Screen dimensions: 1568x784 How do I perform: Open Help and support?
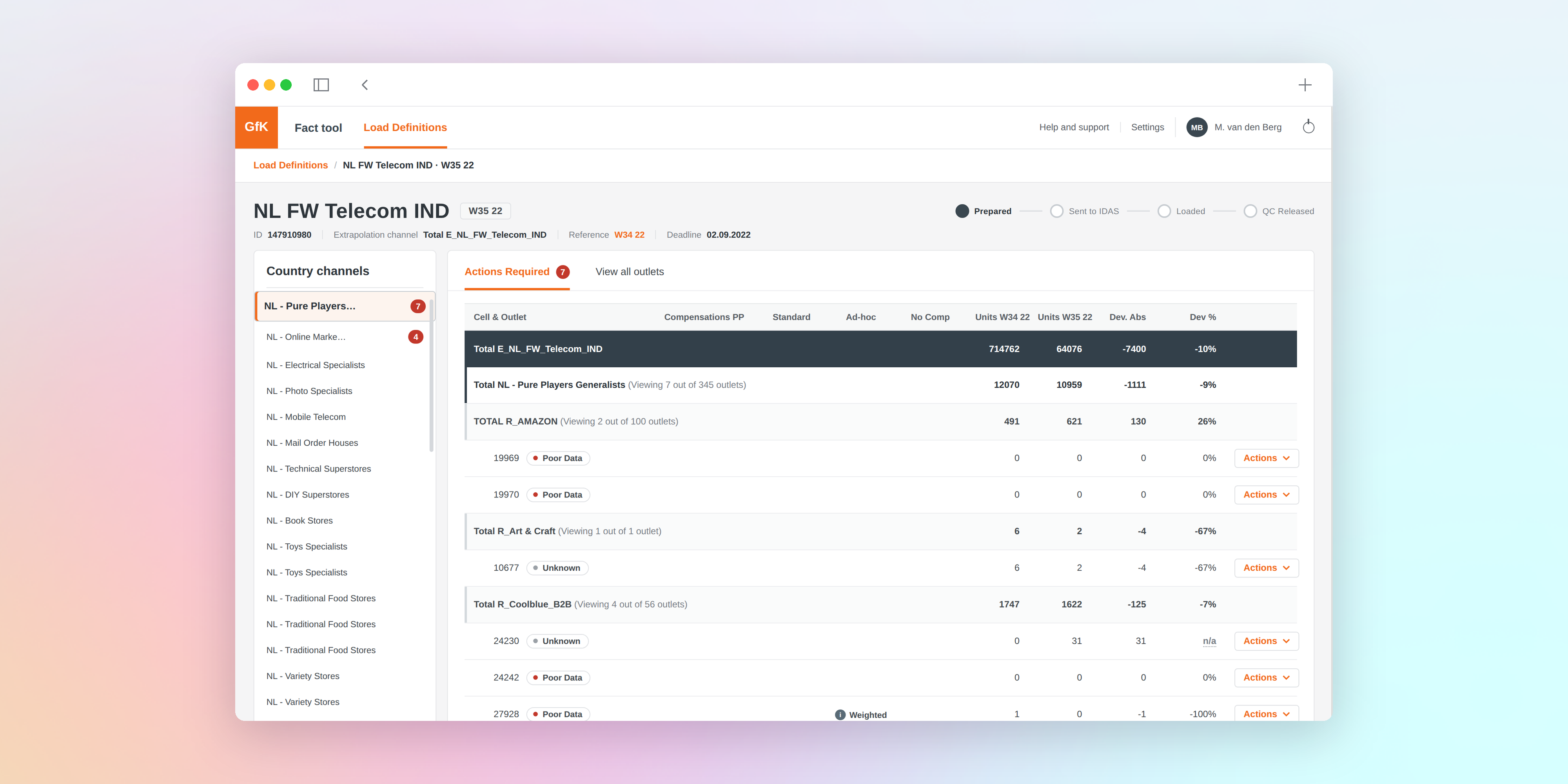point(1074,127)
